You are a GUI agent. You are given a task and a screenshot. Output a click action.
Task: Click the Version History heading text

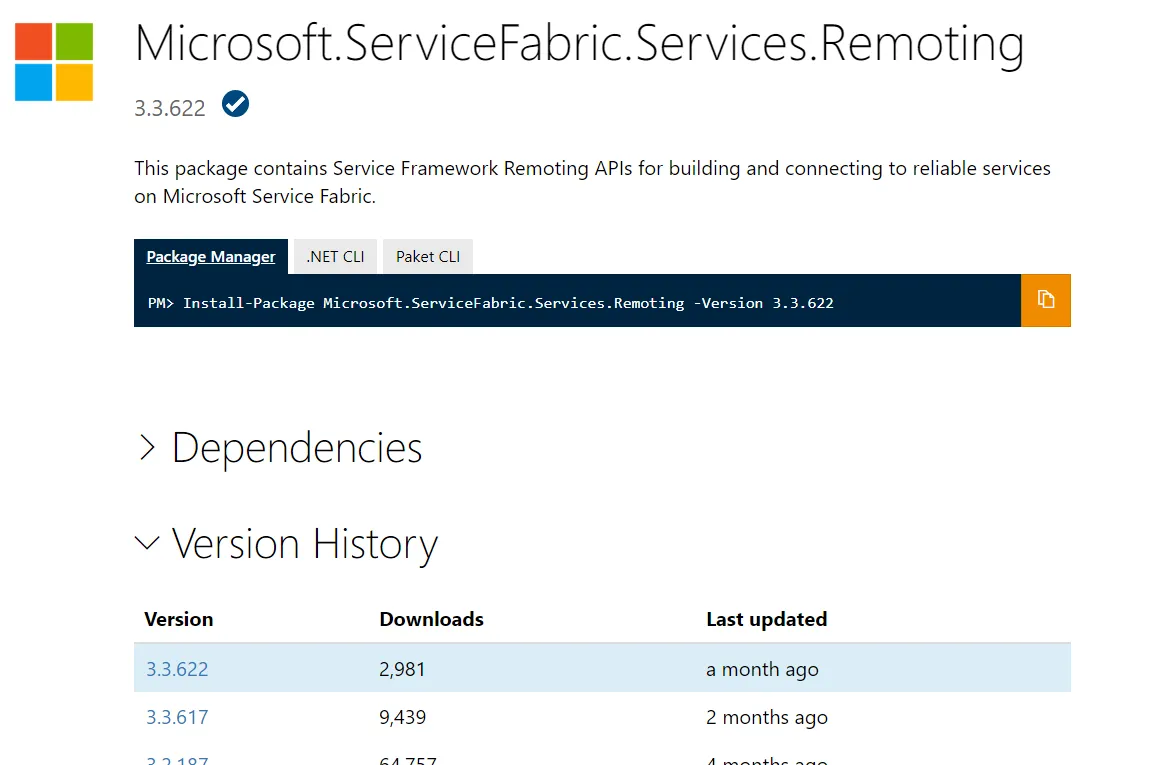click(x=305, y=543)
